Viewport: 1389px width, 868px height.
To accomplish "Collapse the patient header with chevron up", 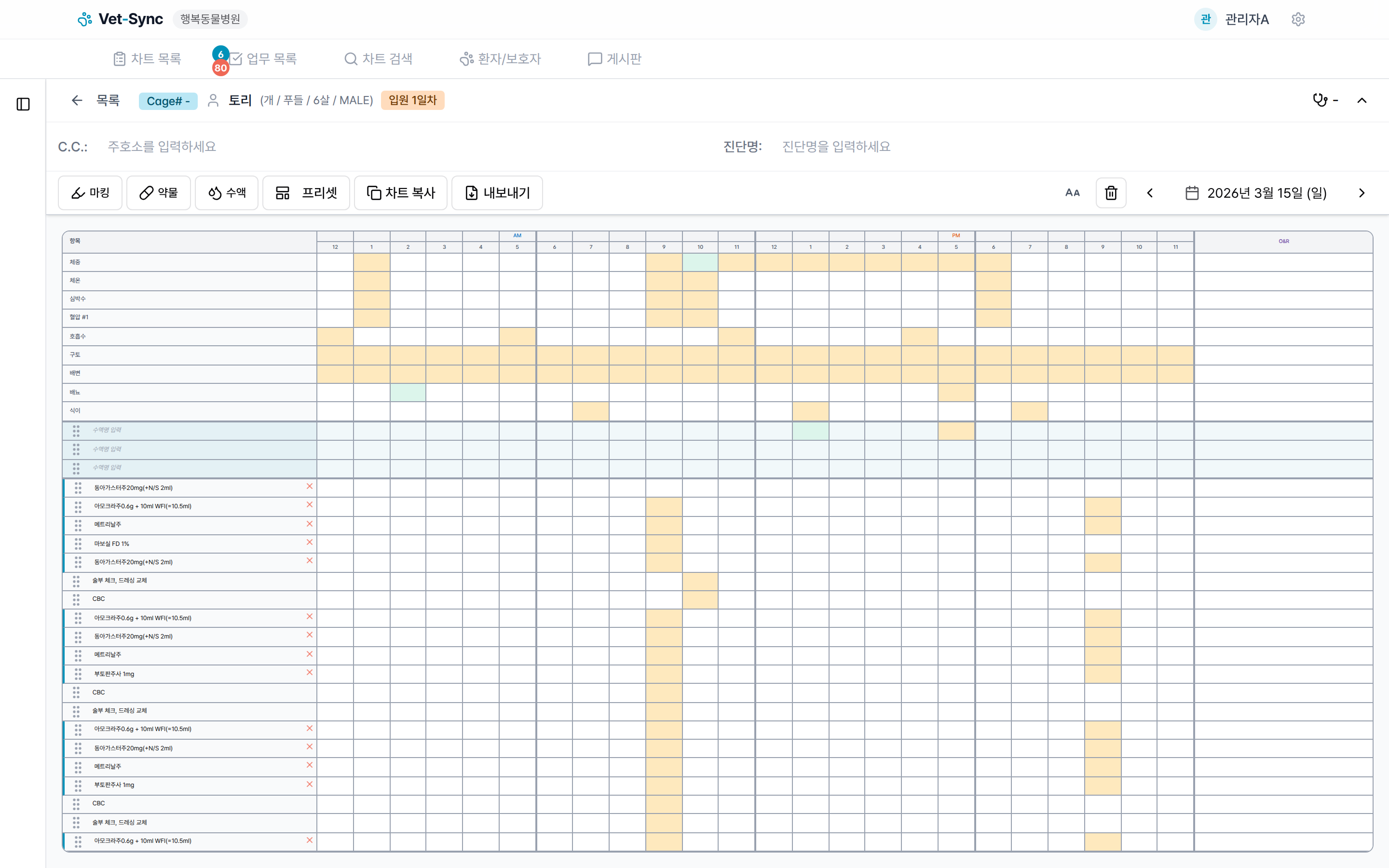I will [x=1362, y=100].
